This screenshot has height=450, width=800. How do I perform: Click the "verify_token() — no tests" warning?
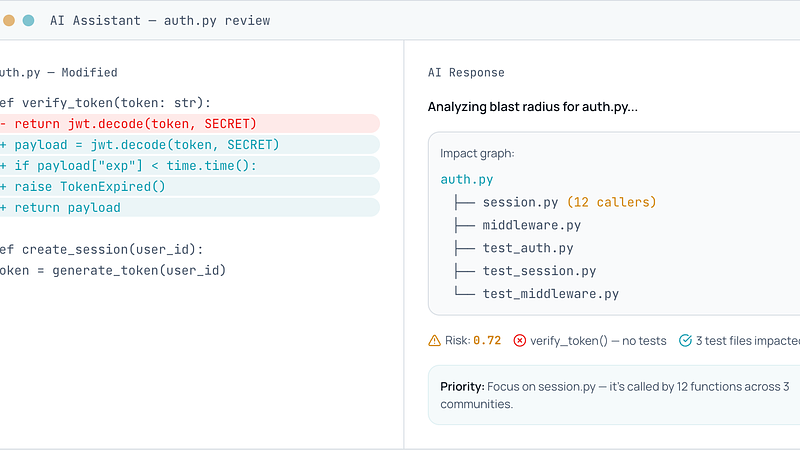598,341
